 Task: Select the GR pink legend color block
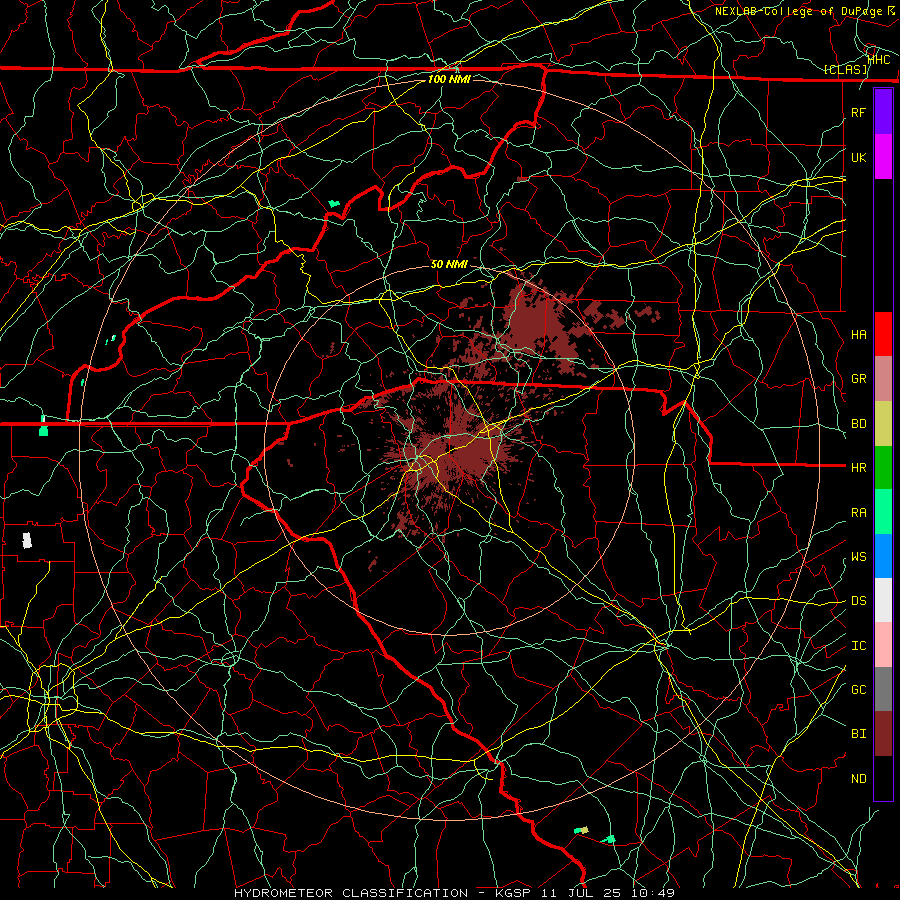[883, 379]
